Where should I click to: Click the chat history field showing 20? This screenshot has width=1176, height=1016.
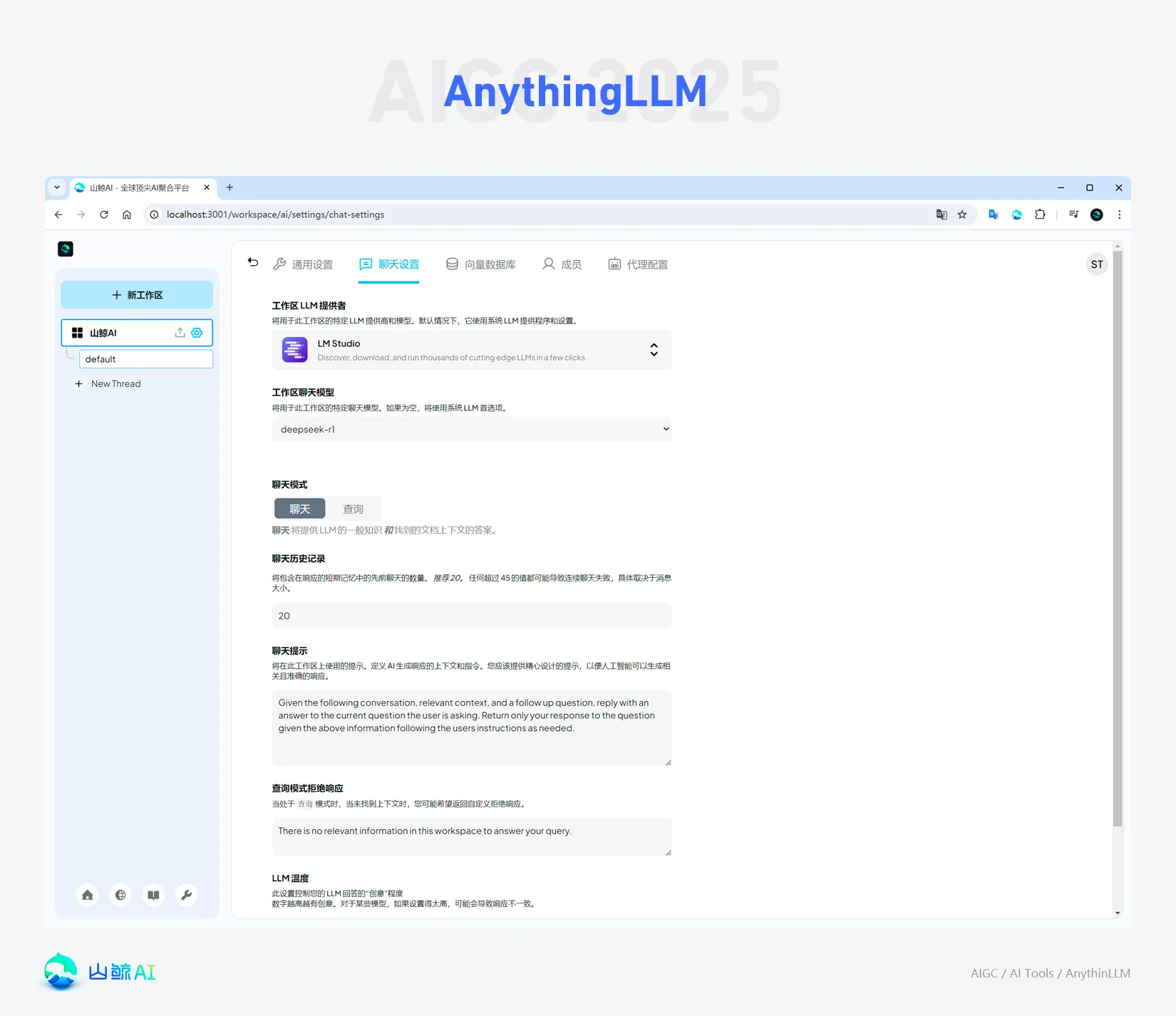[472, 616]
